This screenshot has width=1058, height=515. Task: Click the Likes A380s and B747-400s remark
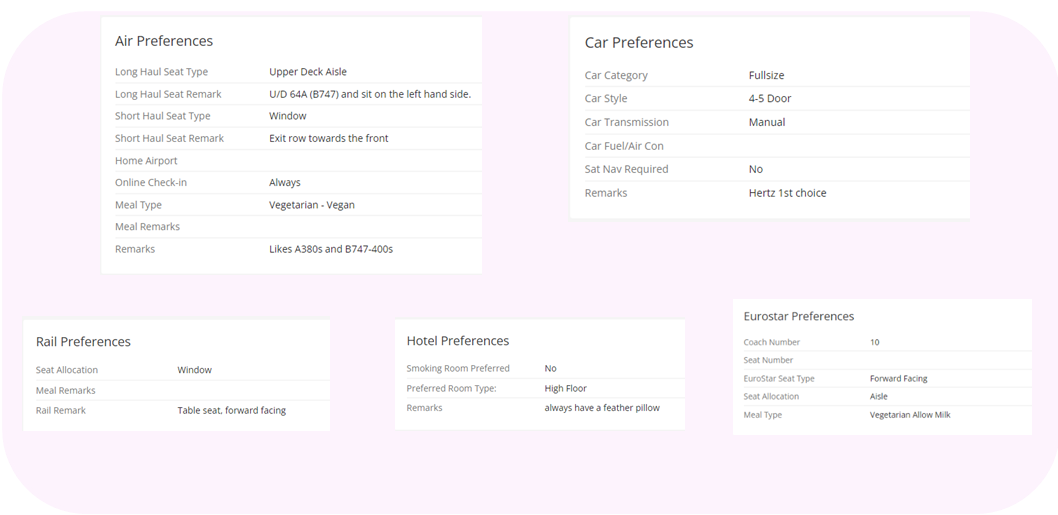click(x=331, y=249)
